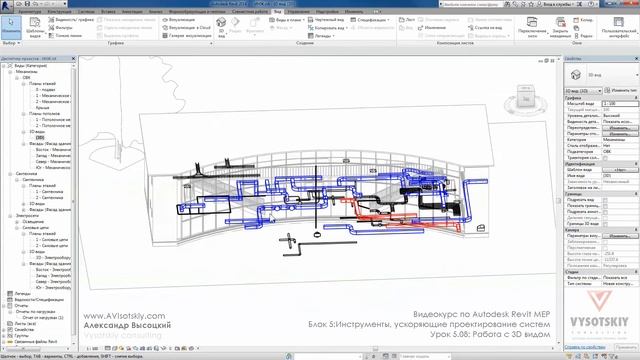
Task: Click Изменить button for Параметры визуализации
Action: 620,236
